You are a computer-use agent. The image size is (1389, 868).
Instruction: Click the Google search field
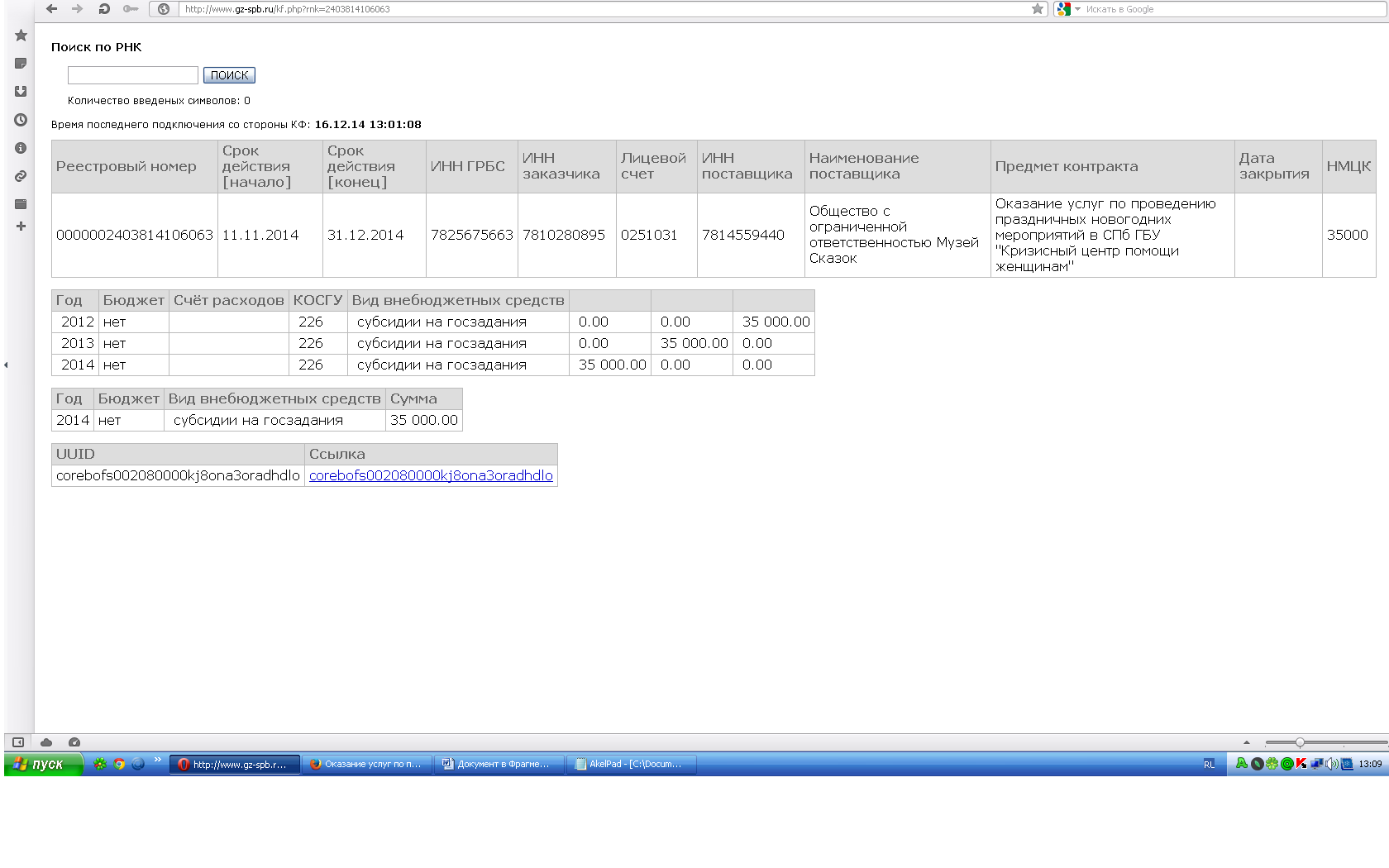1235,9
